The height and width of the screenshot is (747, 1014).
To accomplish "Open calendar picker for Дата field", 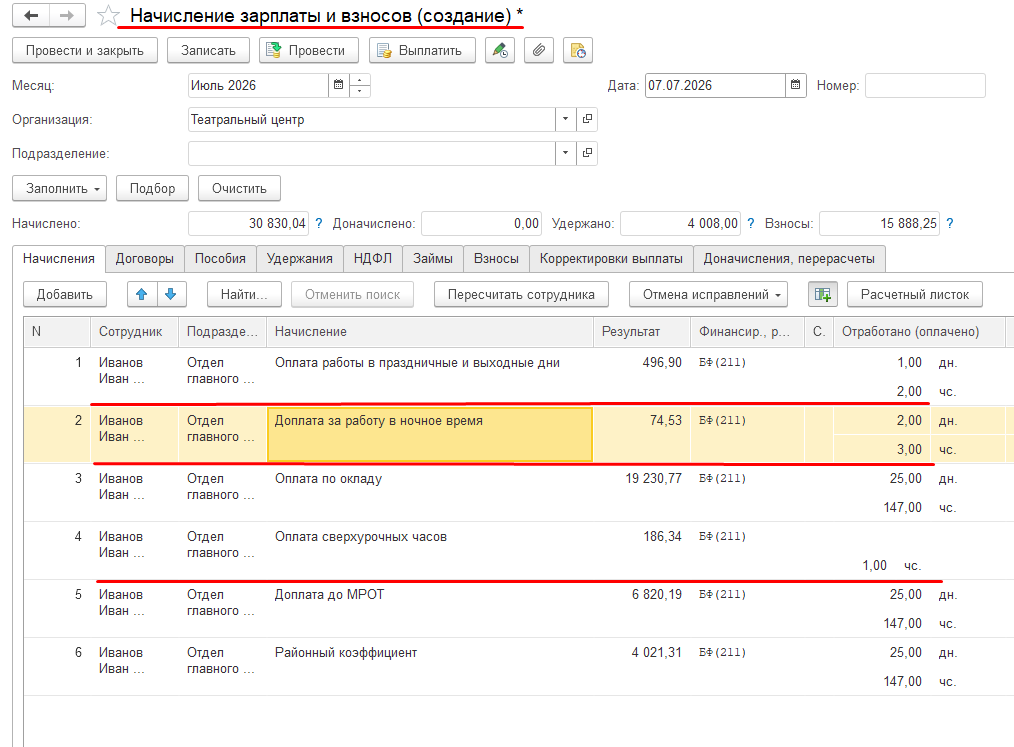I will click(795, 85).
